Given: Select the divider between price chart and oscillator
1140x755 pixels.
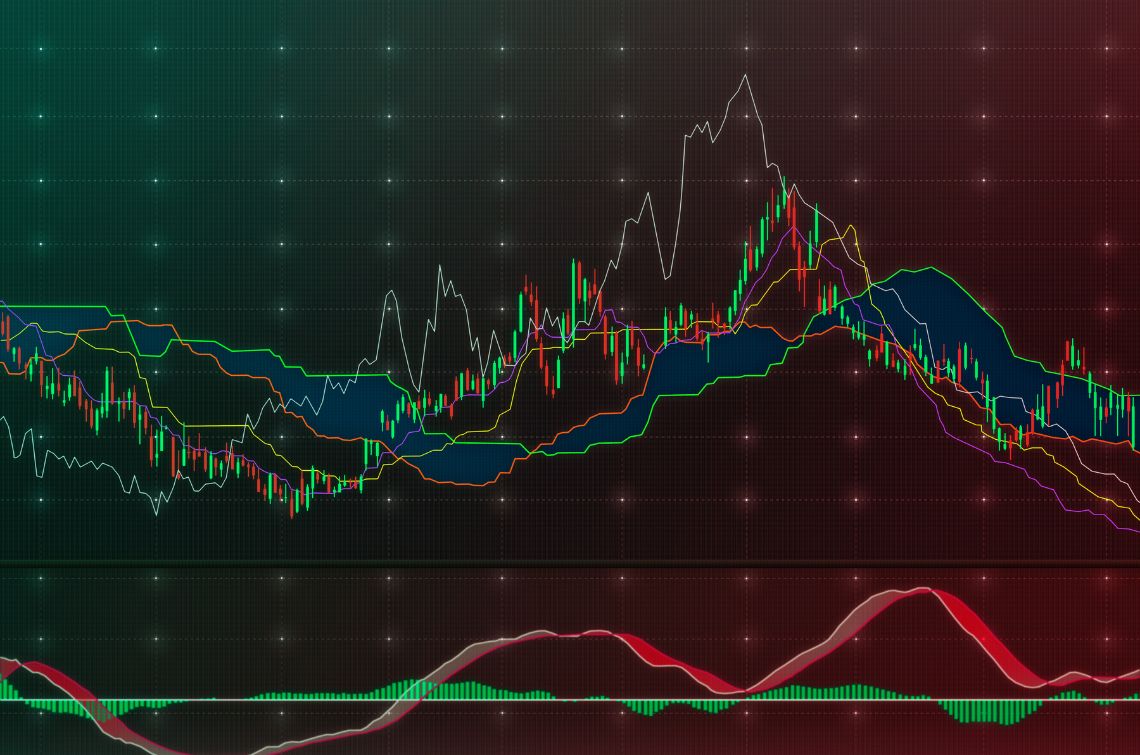Looking at the screenshot, I should pos(570,565).
